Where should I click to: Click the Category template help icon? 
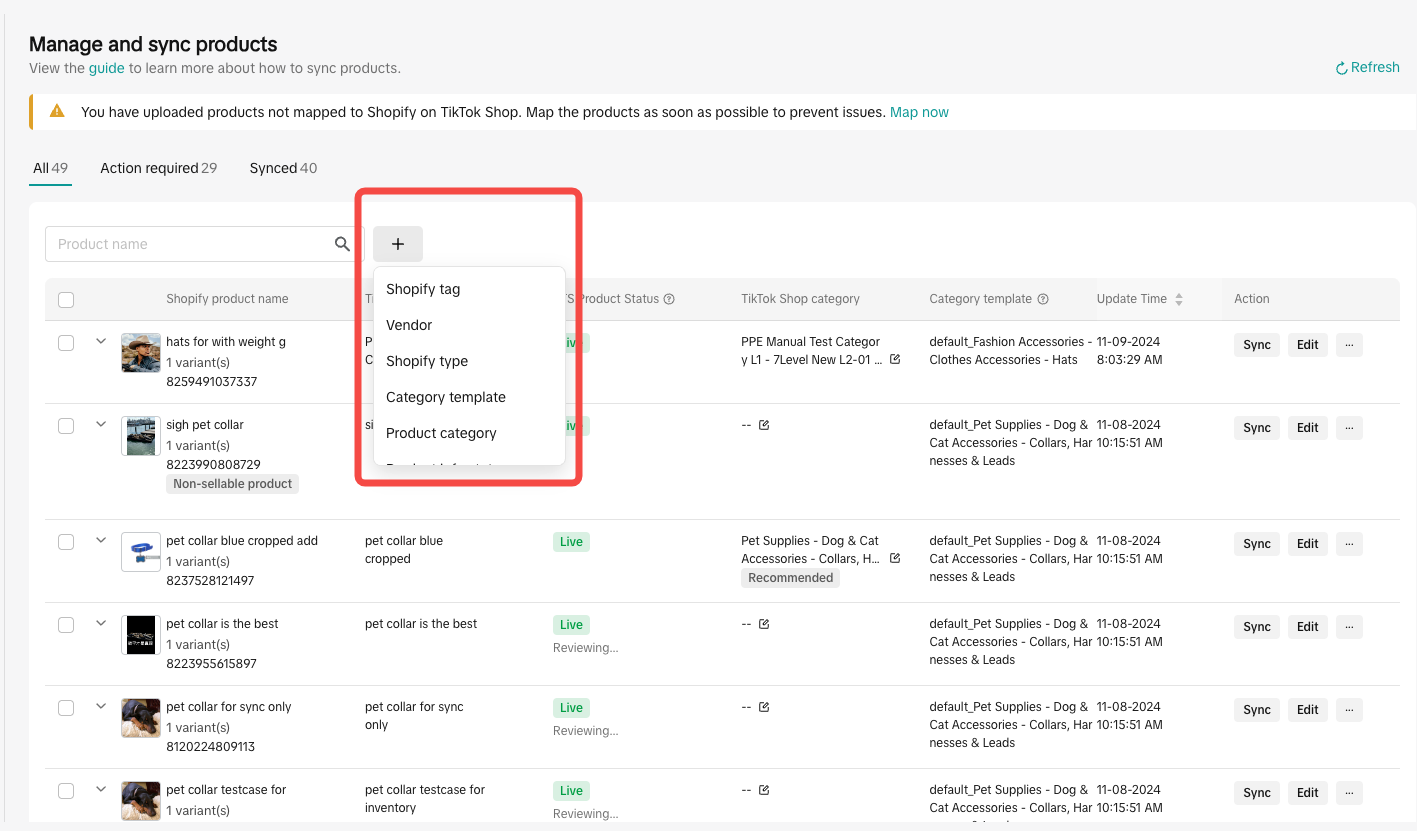click(x=1043, y=299)
